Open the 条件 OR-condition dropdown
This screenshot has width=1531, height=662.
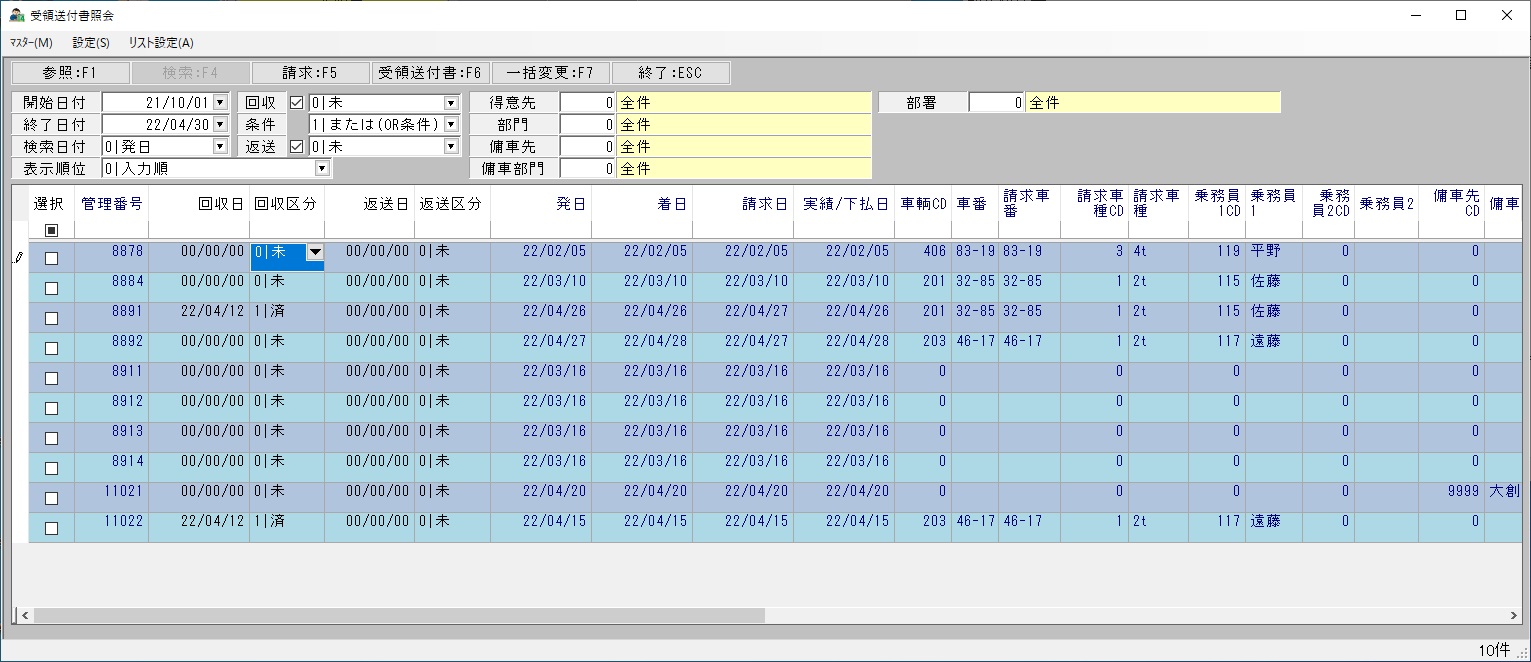click(450, 124)
